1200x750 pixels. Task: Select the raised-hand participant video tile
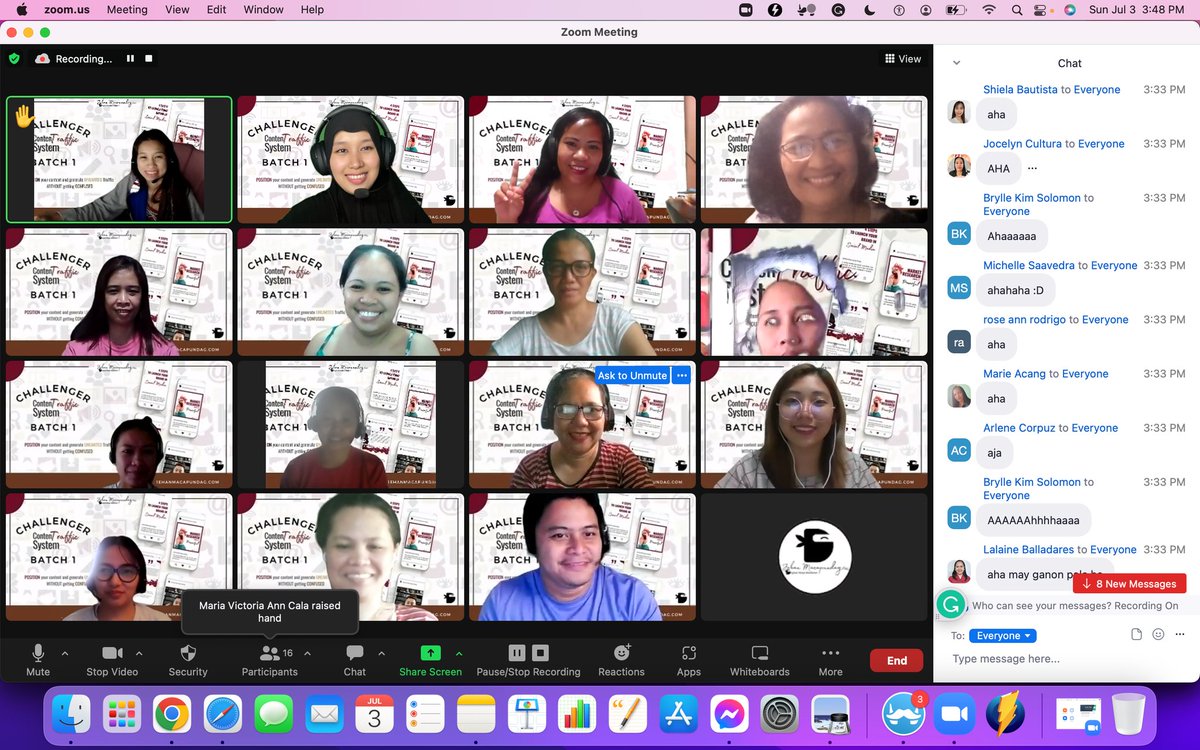[x=119, y=160]
